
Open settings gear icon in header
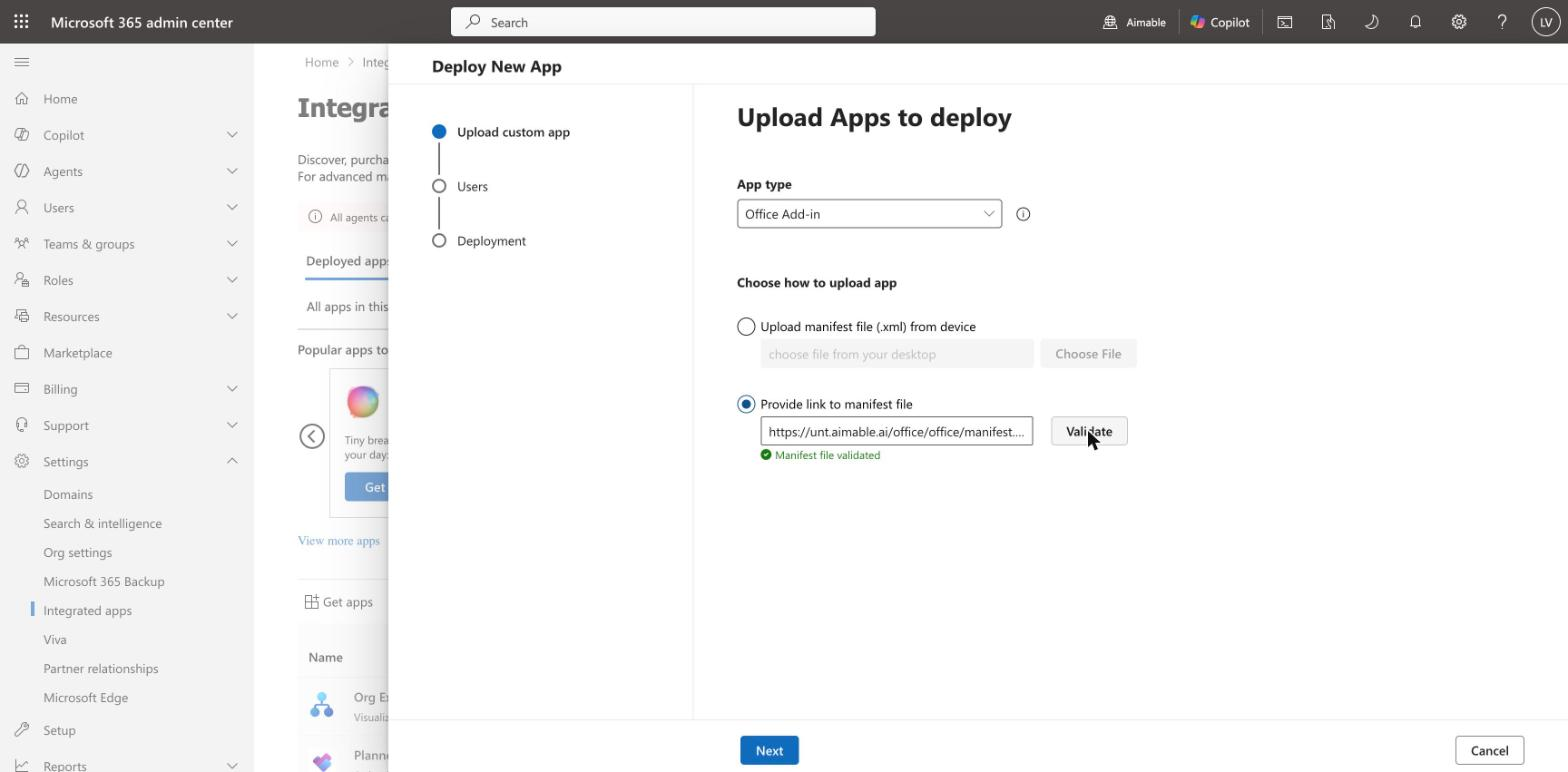pyautogui.click(x=1459, y=22)
